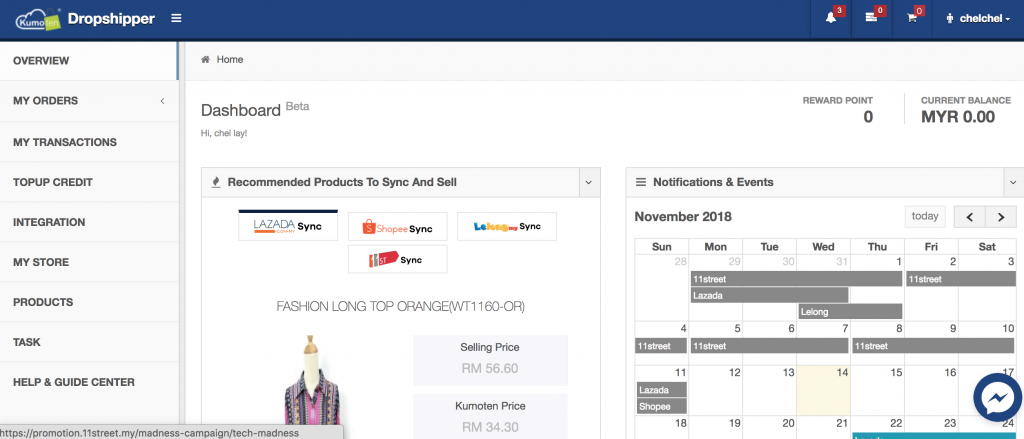Viewport: 1024px width, 439px height.
Task: Click the Fashion Long Top Orange product title
Action: coord(400,306)
